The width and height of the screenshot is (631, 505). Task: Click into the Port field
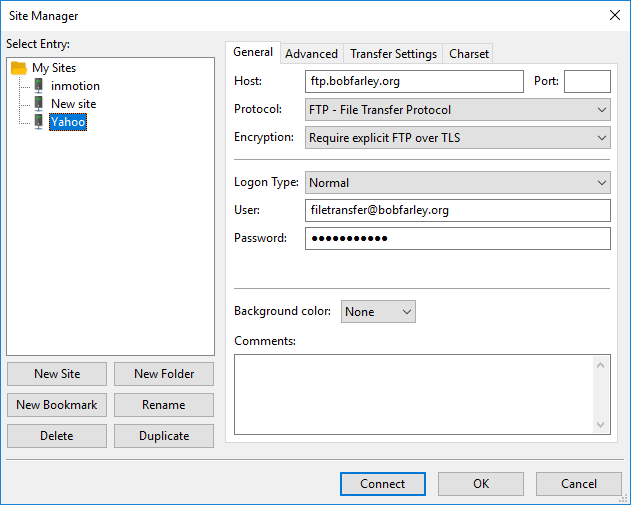[x=587, y=82]
